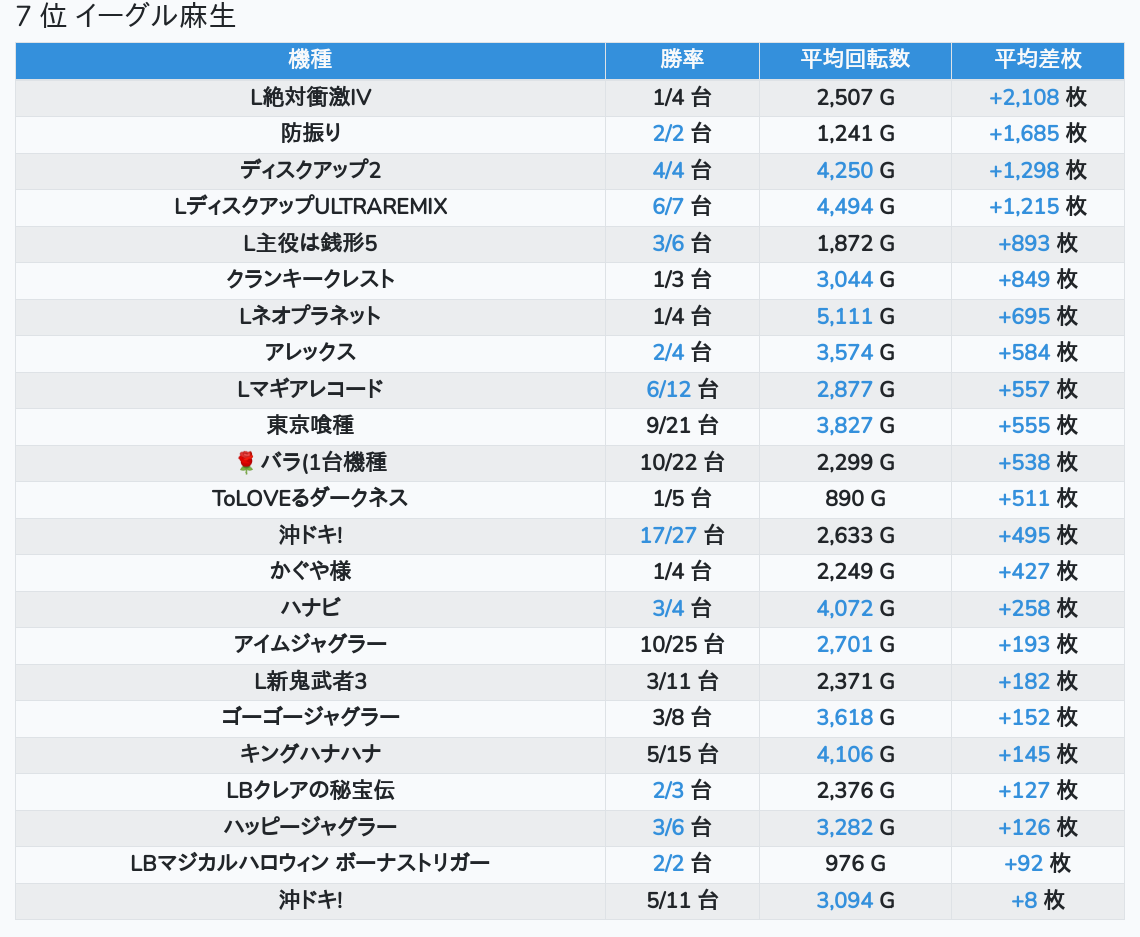Select the 平均回転数 column header
This screenshot has width=1140, height=937.
[x=855, y=60]
